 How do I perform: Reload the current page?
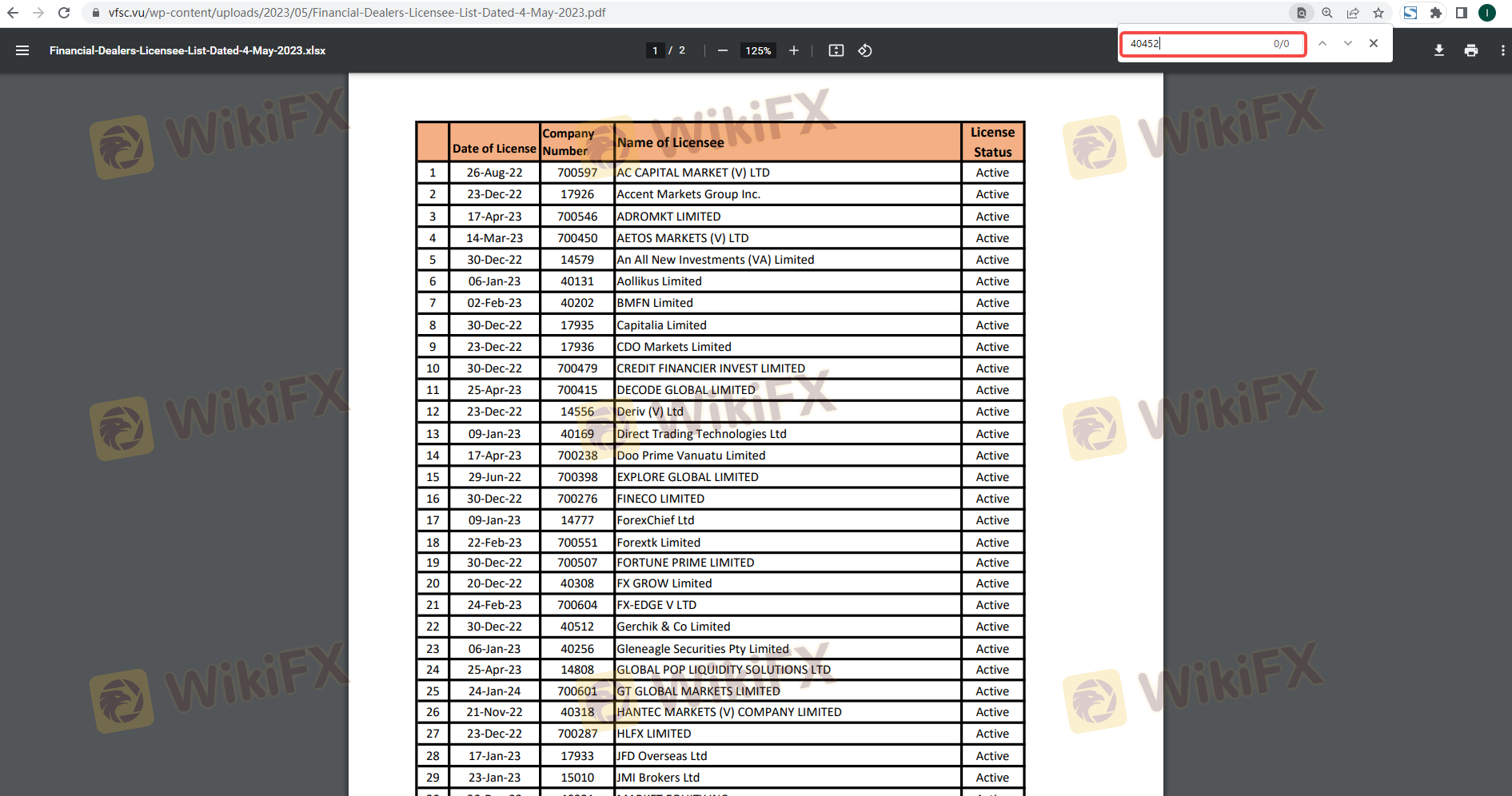pyautogui.click(x=64, y=13)
